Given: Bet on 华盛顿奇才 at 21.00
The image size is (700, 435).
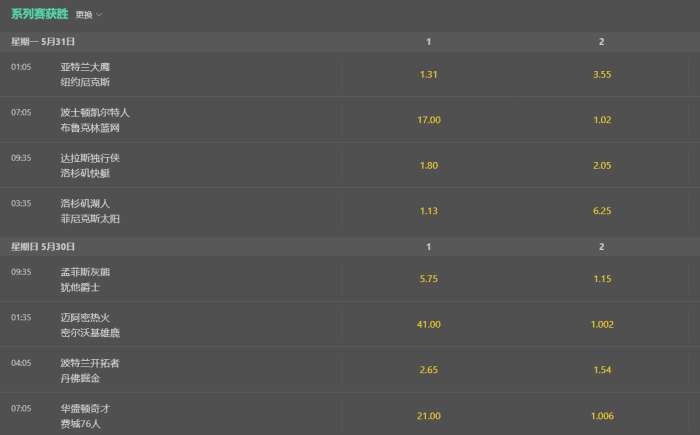Looking at the screenshot, I should [429, 416].
